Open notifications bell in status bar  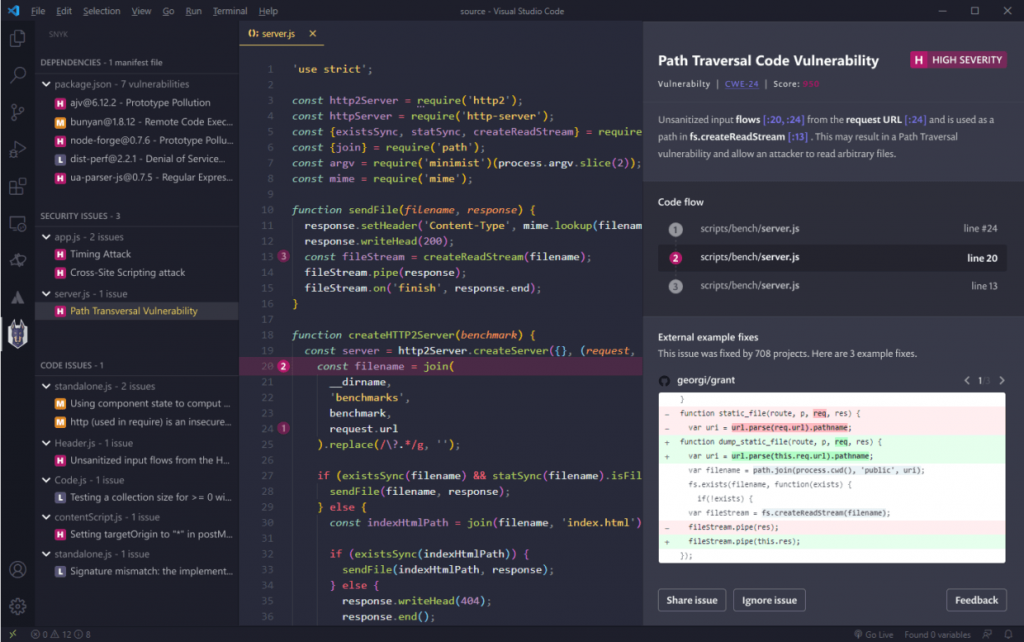point(1008,634)
